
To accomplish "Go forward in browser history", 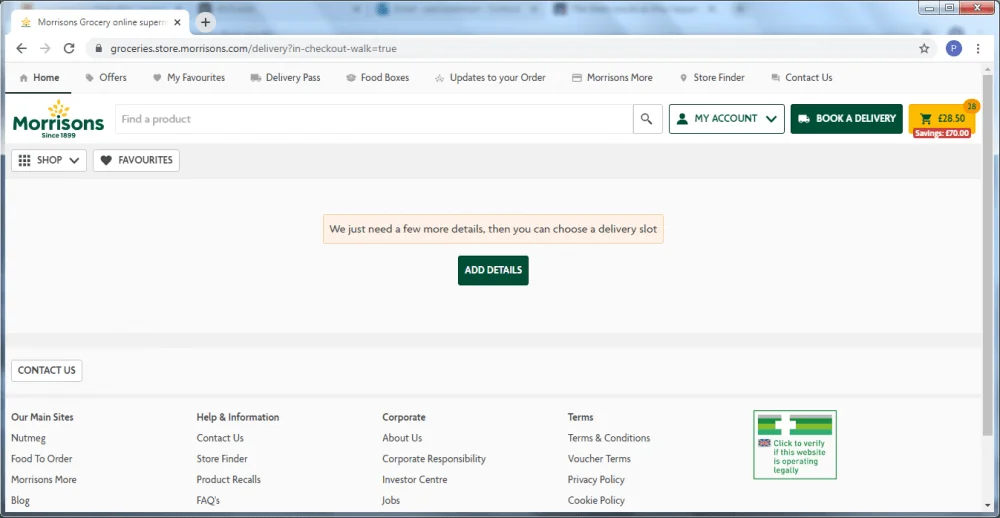I will pos(45,48).
